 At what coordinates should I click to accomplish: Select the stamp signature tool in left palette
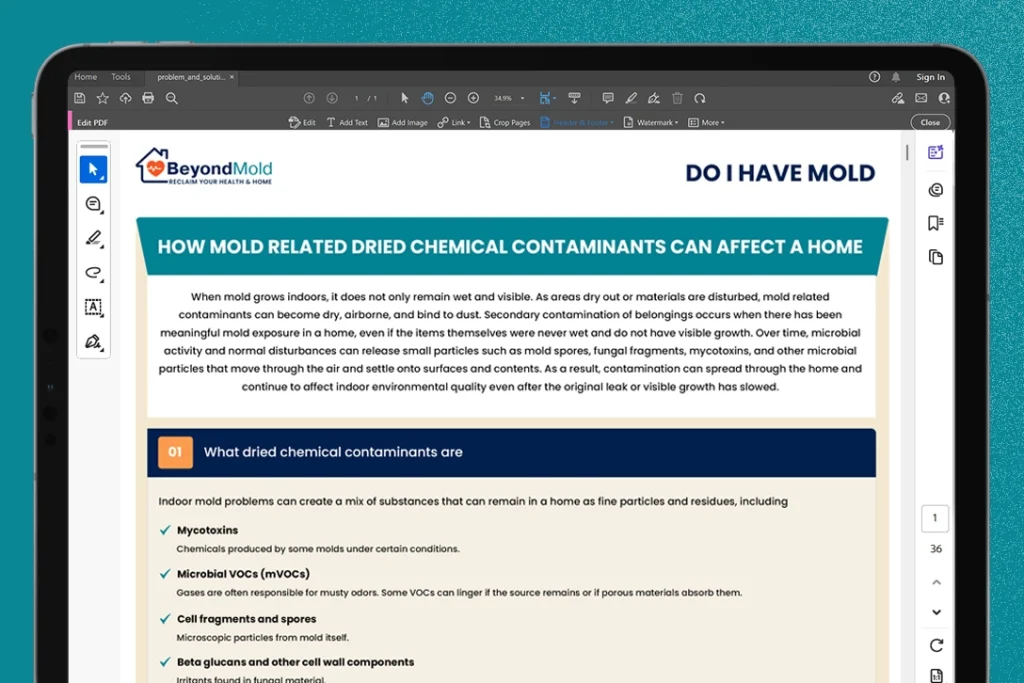[x=93, y=342]
